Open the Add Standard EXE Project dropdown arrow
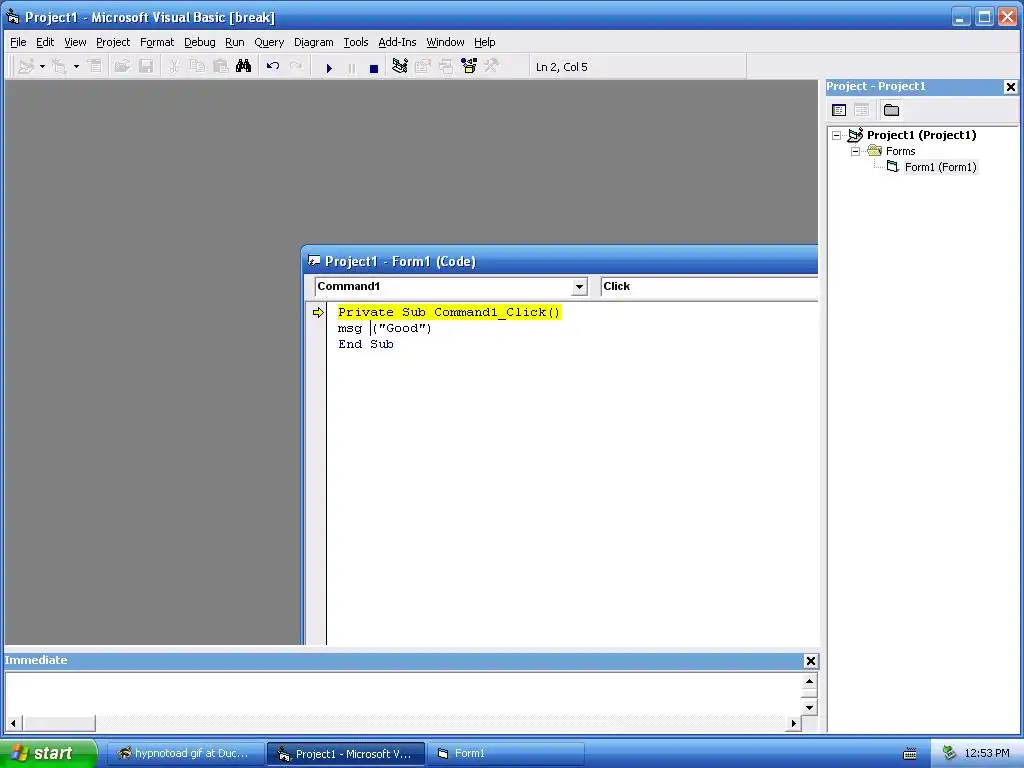The image size is (1024, 768). [42, 67]
